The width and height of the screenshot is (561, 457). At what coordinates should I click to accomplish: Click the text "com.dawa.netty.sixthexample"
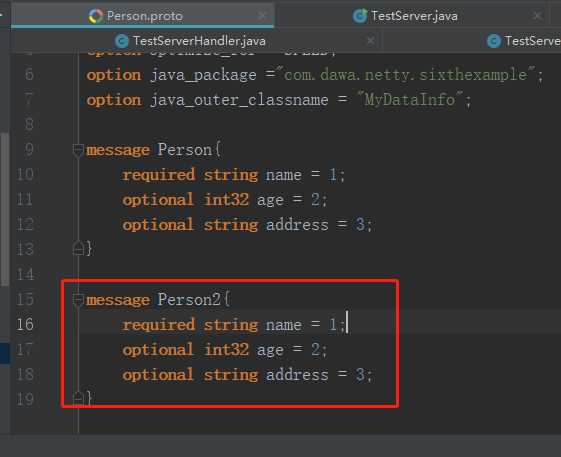coord(406,75)
